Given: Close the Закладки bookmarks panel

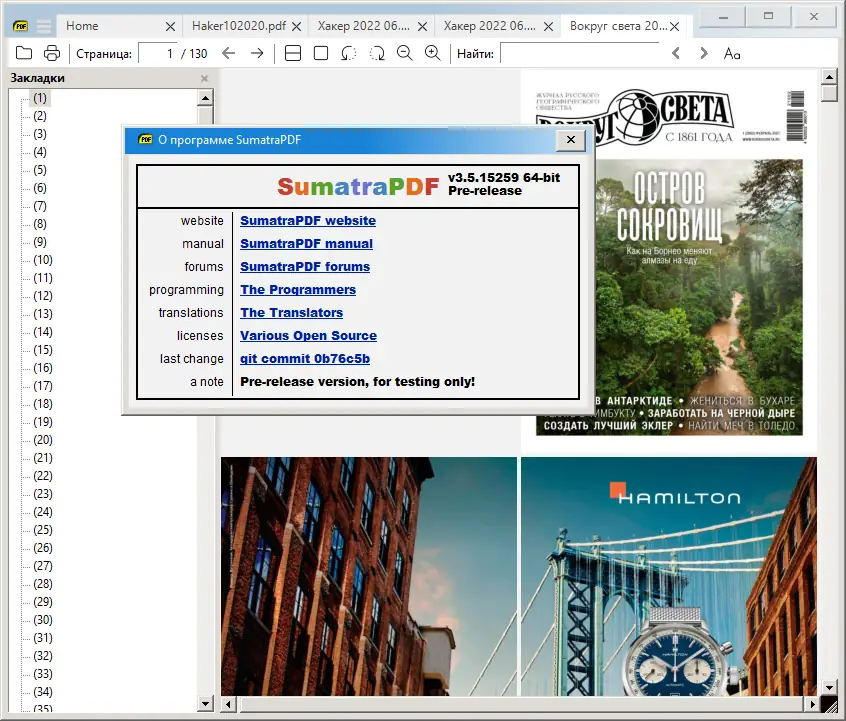Looking at the screenshot, I should 204,78.
